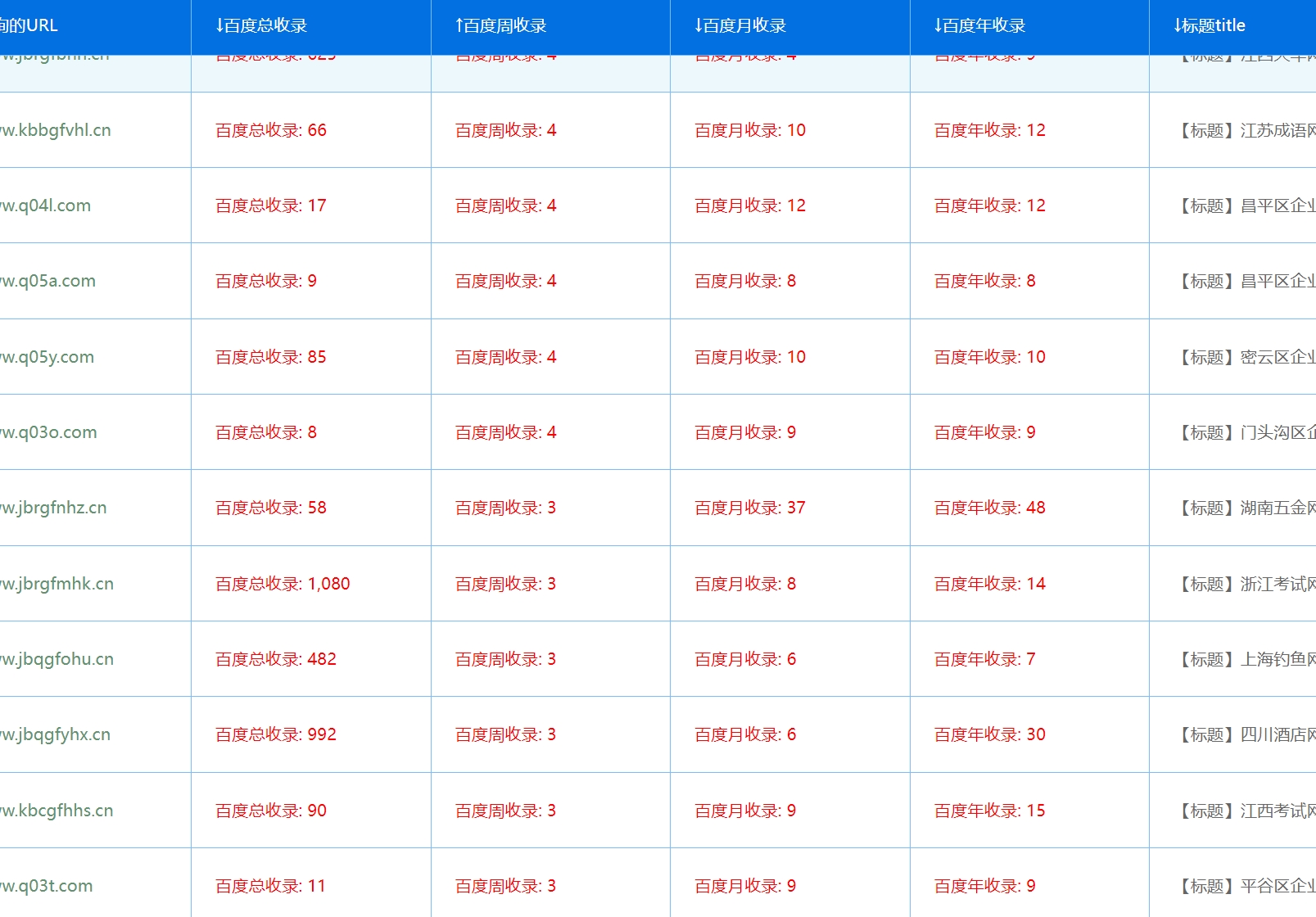Open the kbcgfhhs.cn URL link

click(57, 811)
